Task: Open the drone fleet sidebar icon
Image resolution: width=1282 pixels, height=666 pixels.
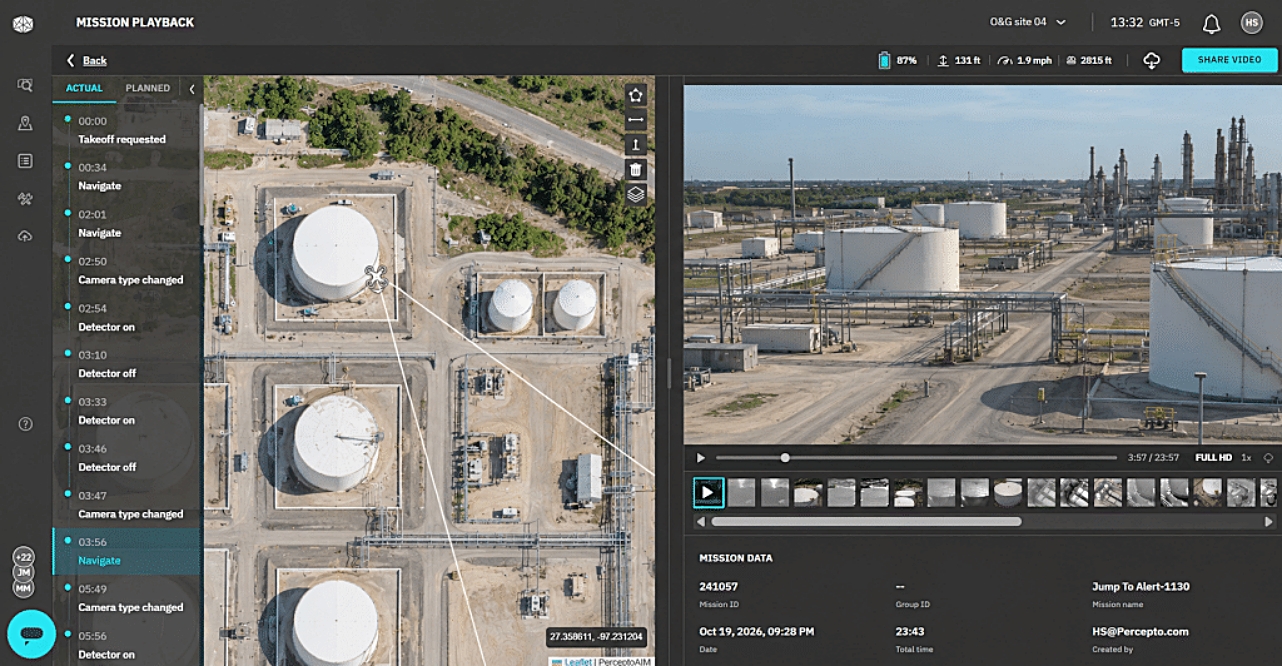Action: click(x=25, y=199)
